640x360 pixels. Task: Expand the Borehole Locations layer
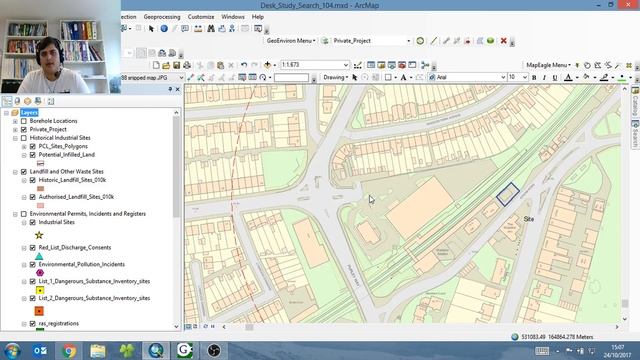coord(15,121)
